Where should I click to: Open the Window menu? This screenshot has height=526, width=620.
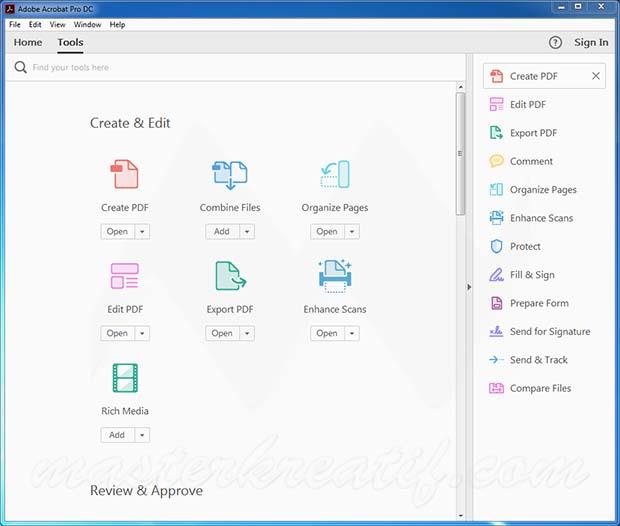87,25
